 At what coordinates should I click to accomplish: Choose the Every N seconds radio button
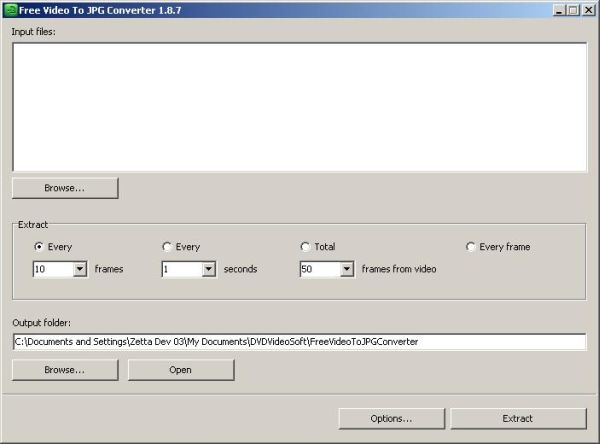coord(167,247)
